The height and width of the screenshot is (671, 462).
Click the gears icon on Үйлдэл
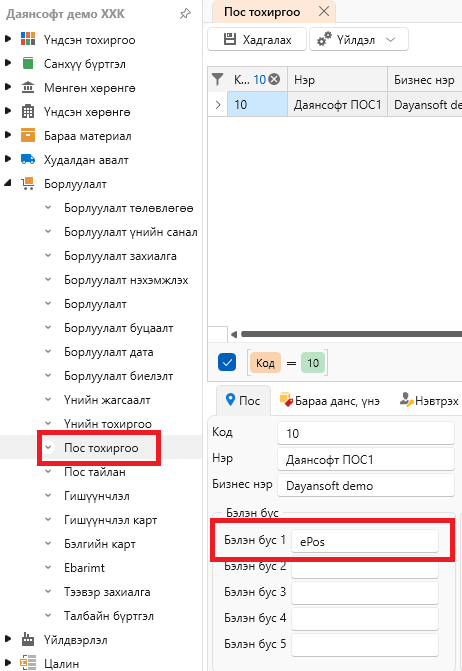(324, 39)
